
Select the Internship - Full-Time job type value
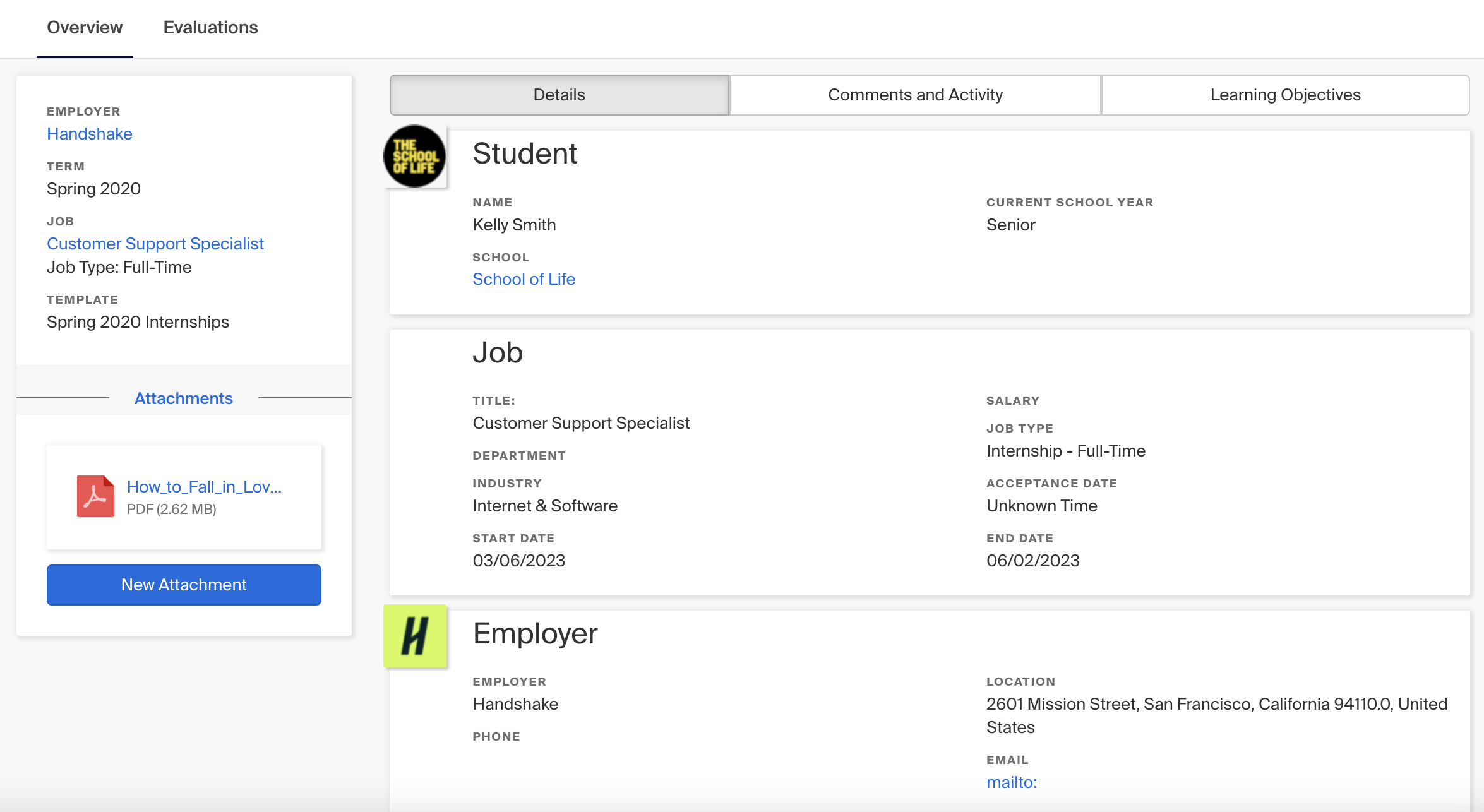point(1066,451)
